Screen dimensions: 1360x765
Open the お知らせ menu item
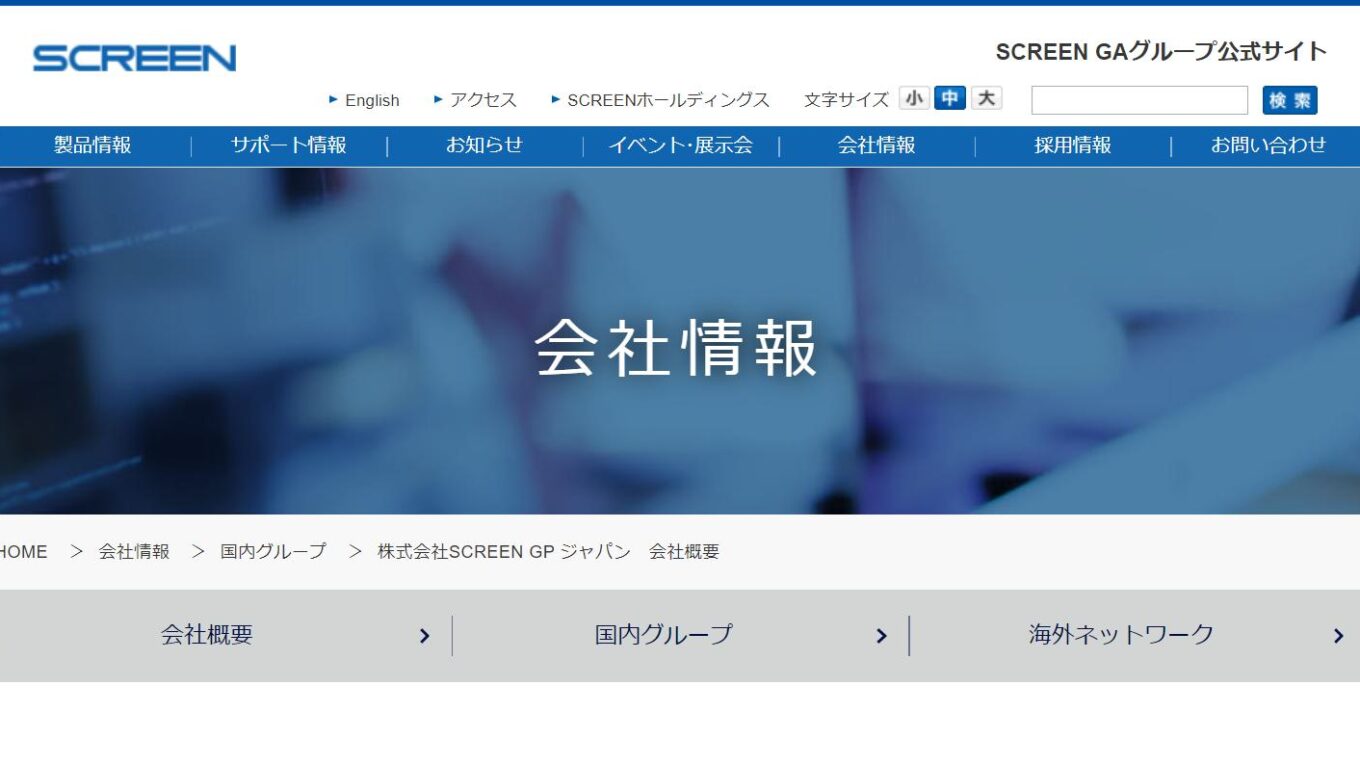click(484, 145)
